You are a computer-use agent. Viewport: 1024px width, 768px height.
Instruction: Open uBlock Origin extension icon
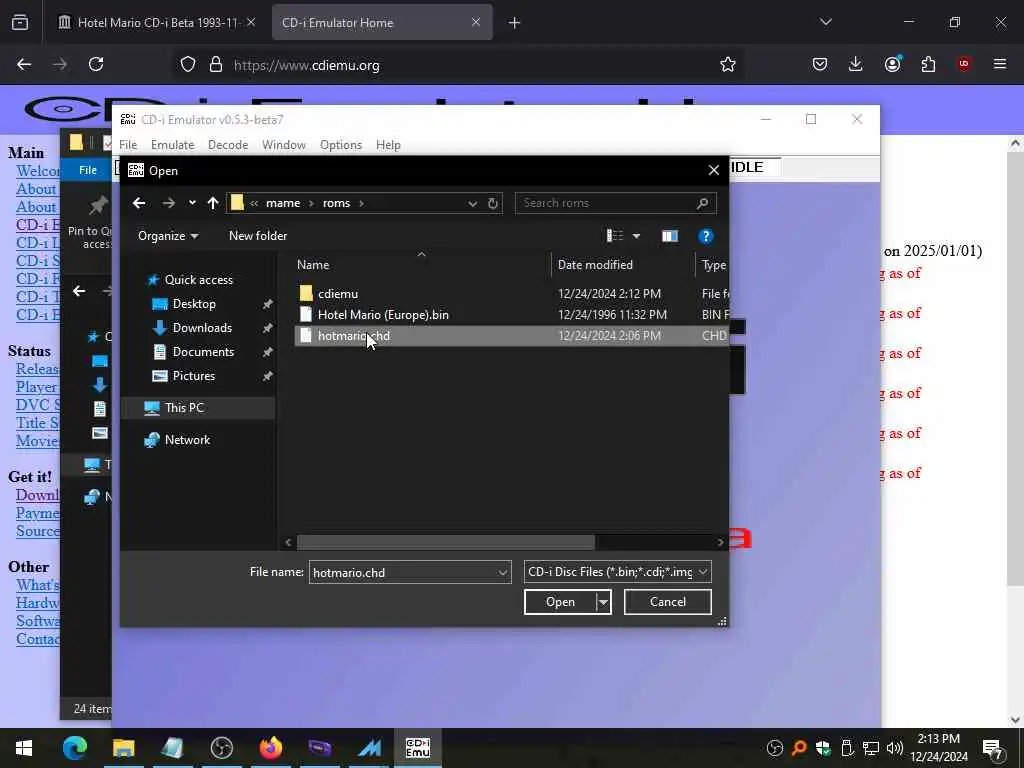click(x=964, y=64)
